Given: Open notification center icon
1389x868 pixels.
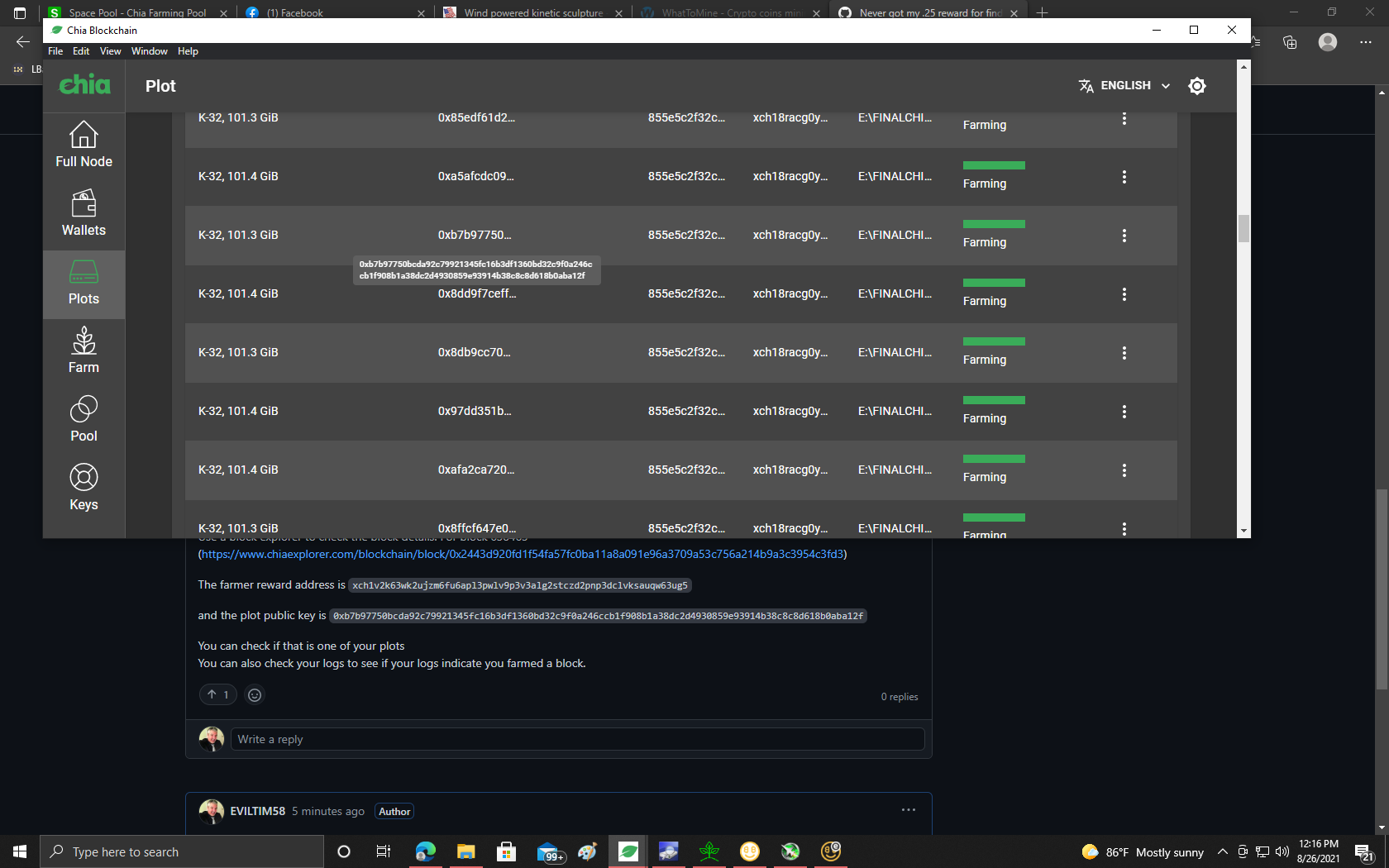Looking at the screenshot, I should [x=1364, y=852].
